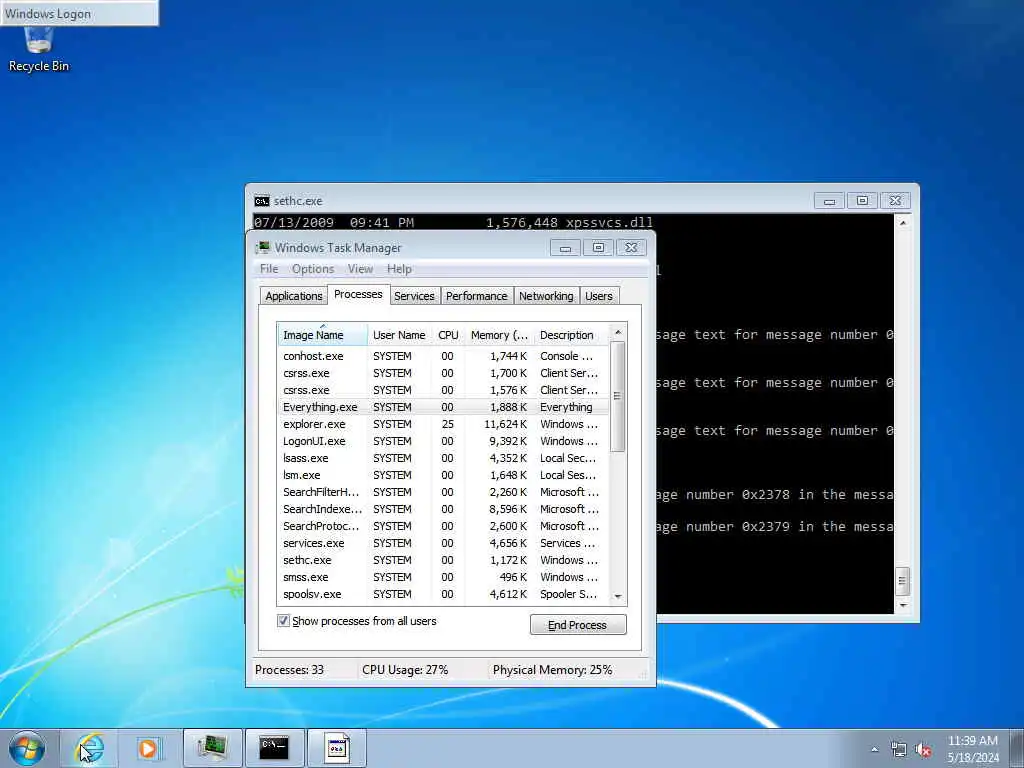This screenshot has height=768, width=1024.
Task: Open the Options menu
Action: [x=313, y=269]
